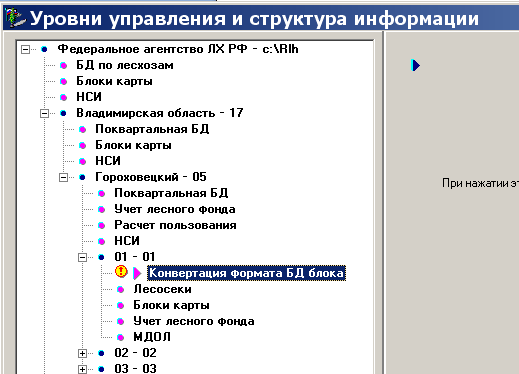Select Конвертация формата БД блока item

point(246,273)
